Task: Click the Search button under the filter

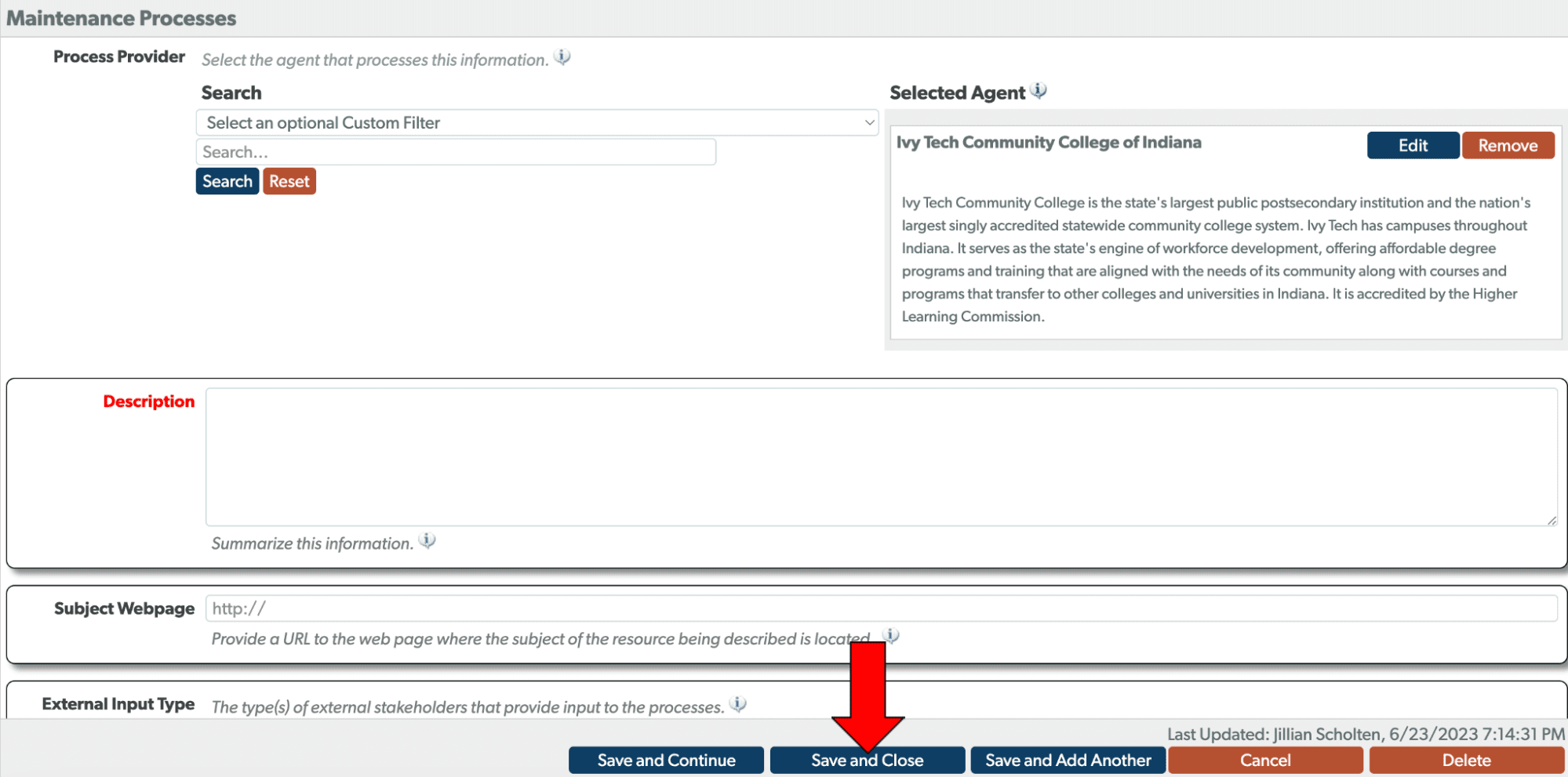Action: coord(227,181)
